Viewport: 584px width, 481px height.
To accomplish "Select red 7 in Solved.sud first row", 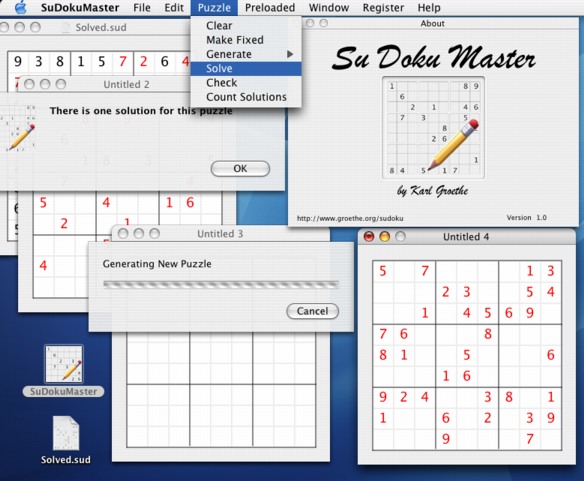I will click(123, 61).
